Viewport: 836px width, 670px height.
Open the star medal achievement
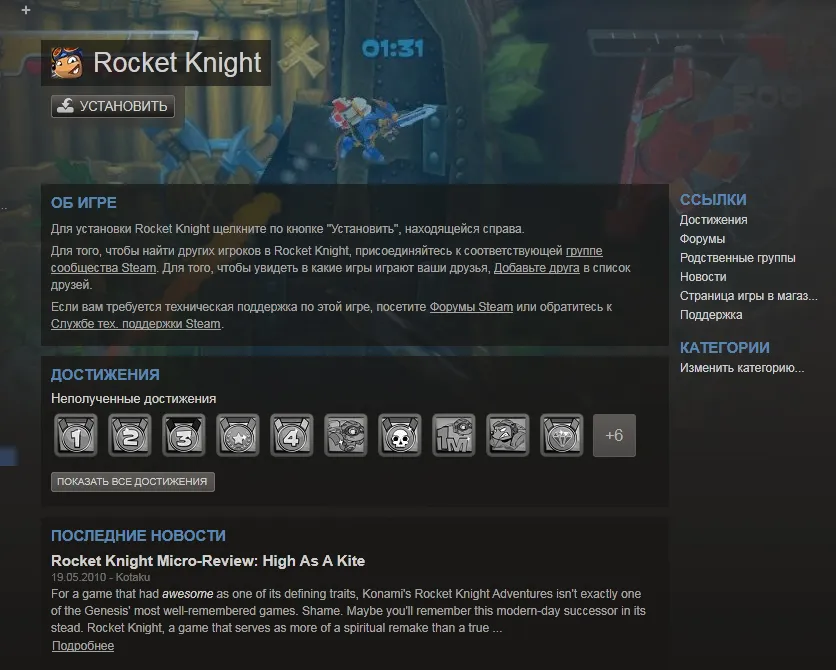pos(238,435)
